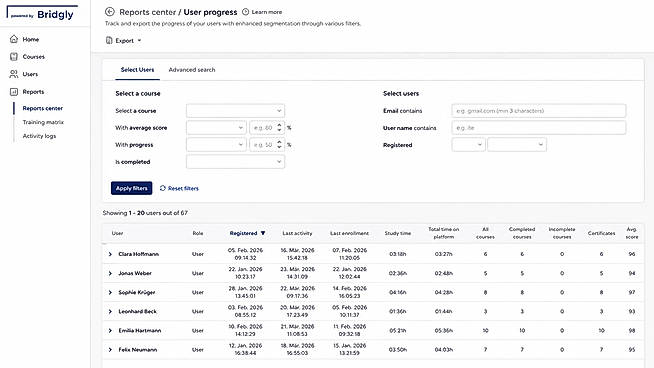Click the Bridgly logo
This screenshot has height=368, width=654.
click(42, 13)
